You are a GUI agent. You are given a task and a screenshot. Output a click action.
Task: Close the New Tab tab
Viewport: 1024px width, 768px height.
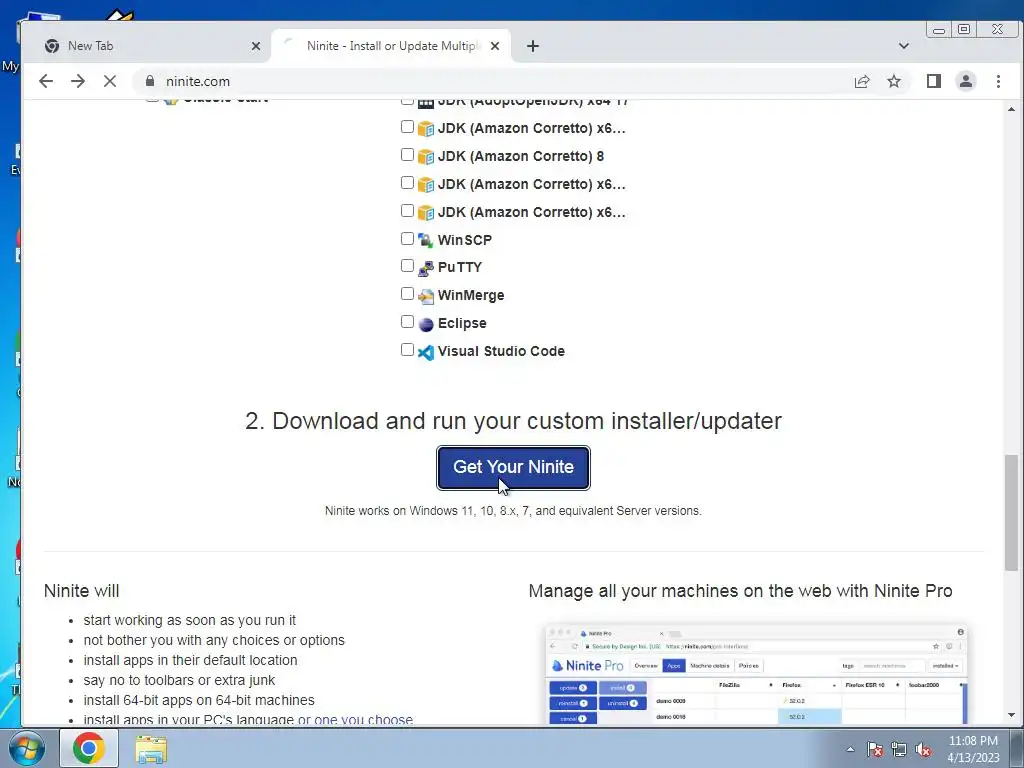click(x=256, y=46)
